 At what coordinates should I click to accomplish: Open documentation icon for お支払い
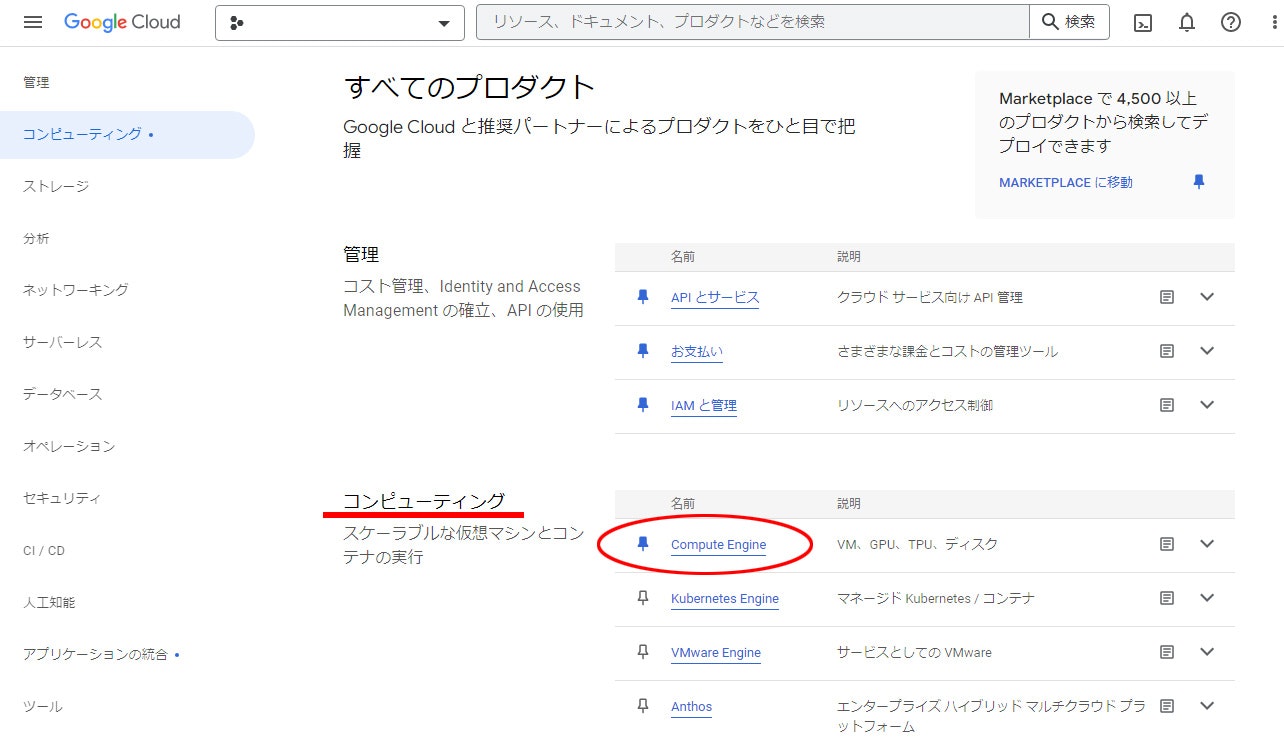point(1167,351)
